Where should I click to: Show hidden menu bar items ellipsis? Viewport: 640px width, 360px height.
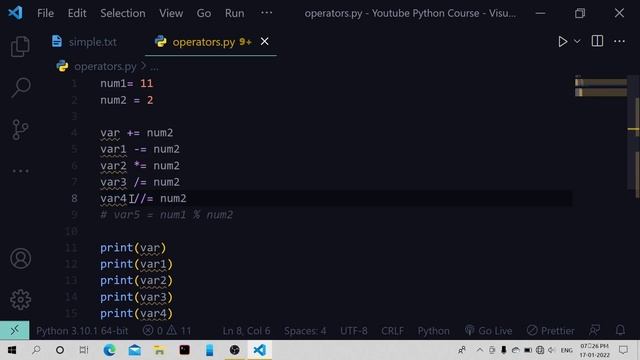[267, 13]
